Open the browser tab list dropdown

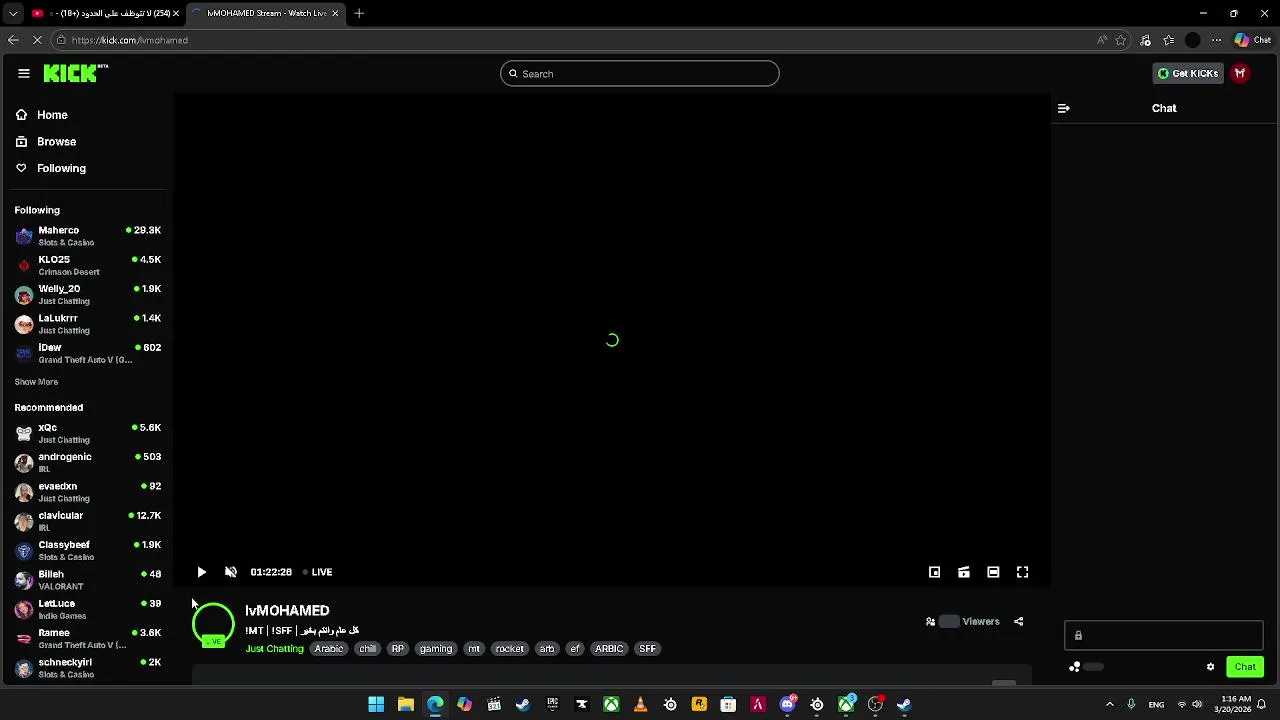[x=13, y=13]
